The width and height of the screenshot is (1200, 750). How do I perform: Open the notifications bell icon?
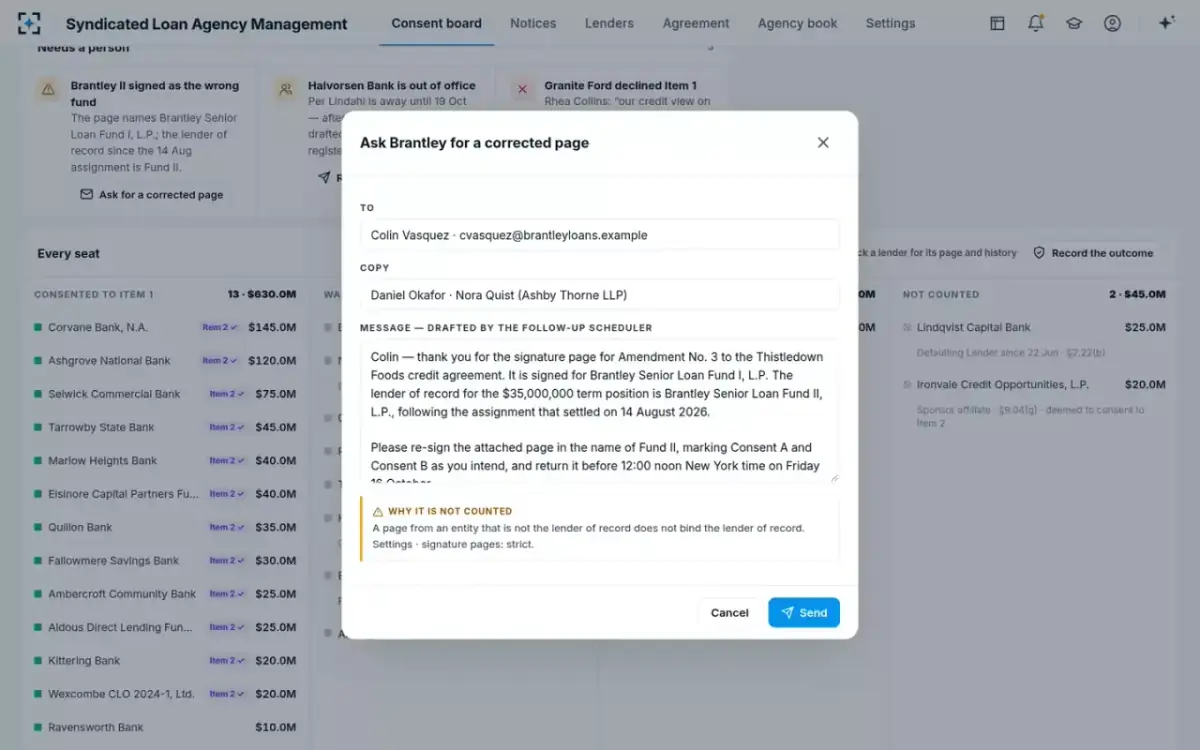pyautogui.click(x=1035, y=23)
